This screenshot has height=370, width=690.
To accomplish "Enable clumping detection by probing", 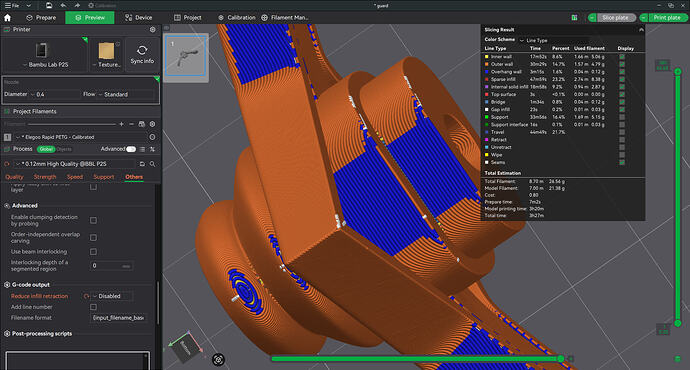I will pyautogui.click(x=93, y=220).
